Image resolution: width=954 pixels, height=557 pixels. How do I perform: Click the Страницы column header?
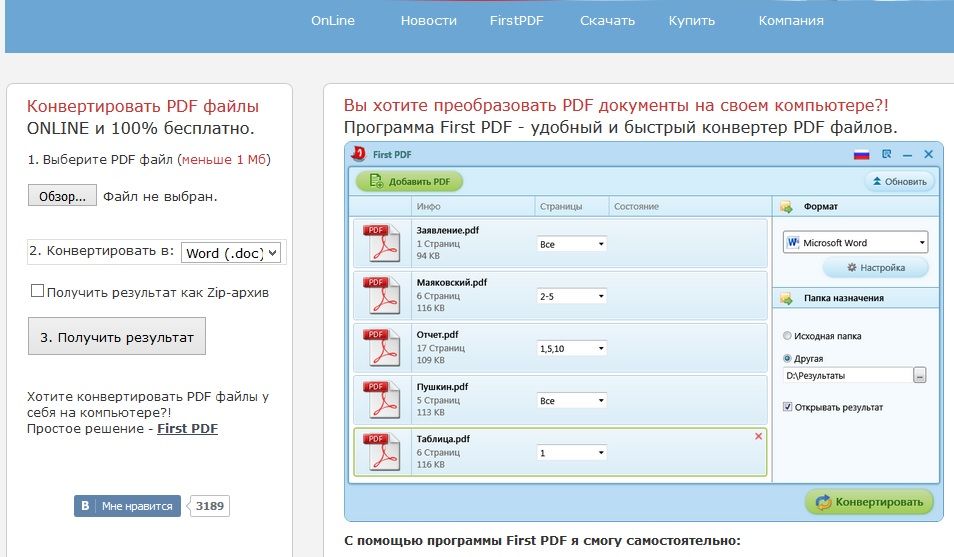[561, 206]
